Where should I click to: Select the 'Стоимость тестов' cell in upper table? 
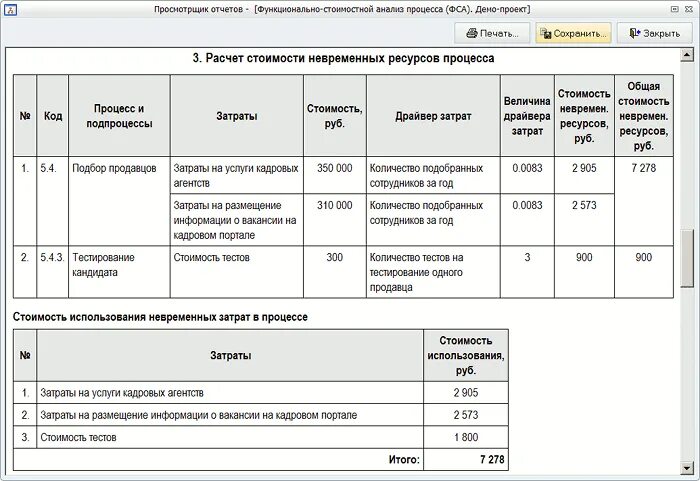coord(237,272)
